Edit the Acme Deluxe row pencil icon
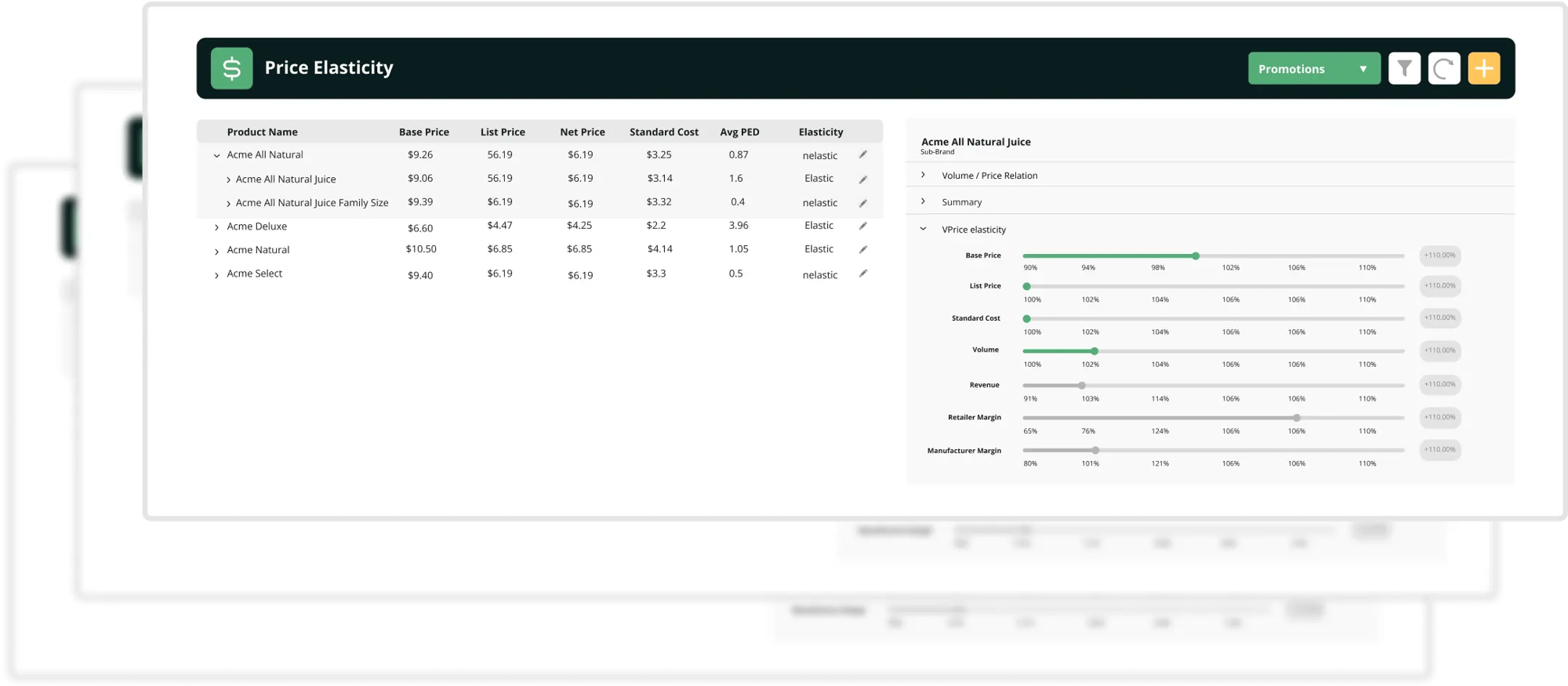This screenshot has width=1568, height=686. [862, 226]
